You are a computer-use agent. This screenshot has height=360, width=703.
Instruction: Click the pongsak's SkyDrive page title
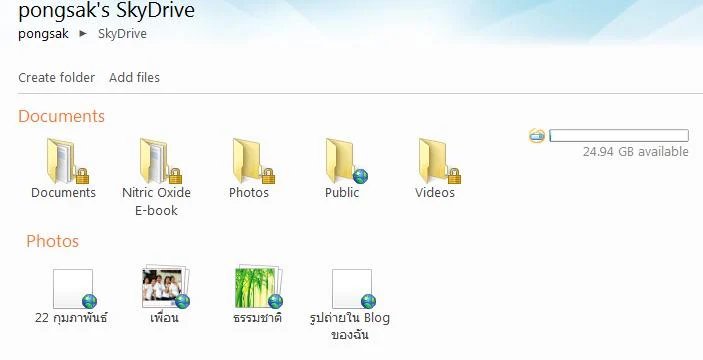click(107, 10)
